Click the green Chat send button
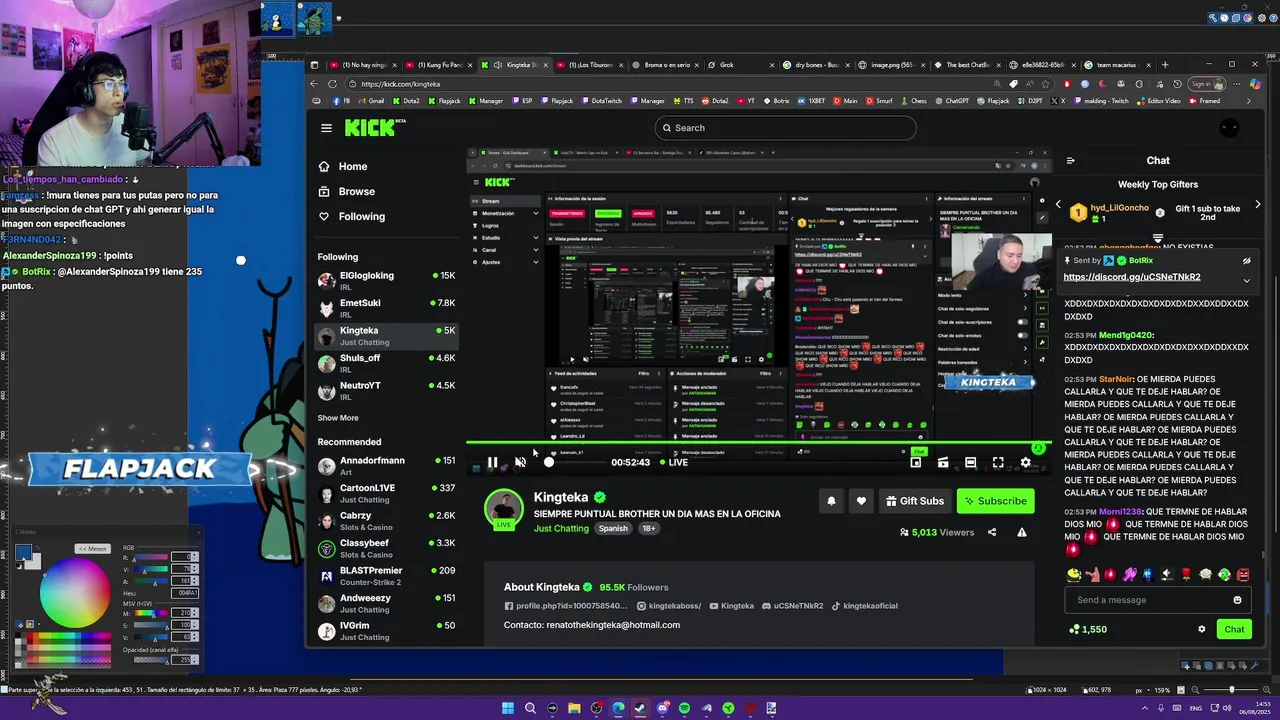This screenshot has height=720, width=1280. tap(1234, 629)
